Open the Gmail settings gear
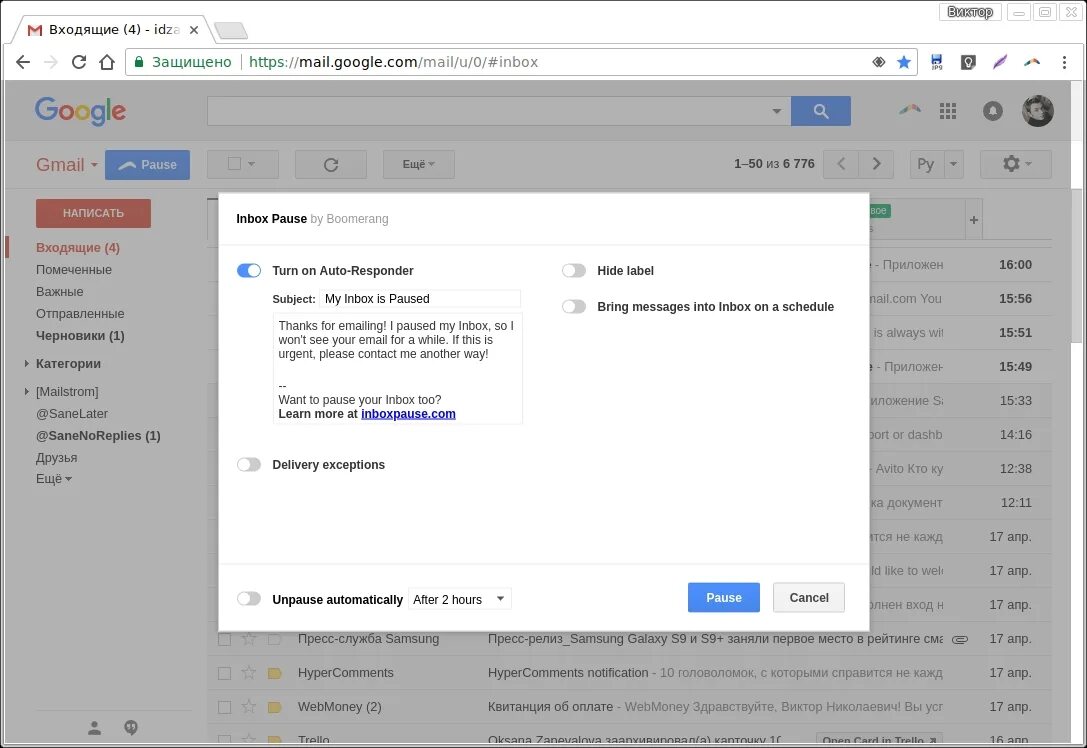Image resolution: width=1087 pixels, height=748 pixels. [1016, 164]
